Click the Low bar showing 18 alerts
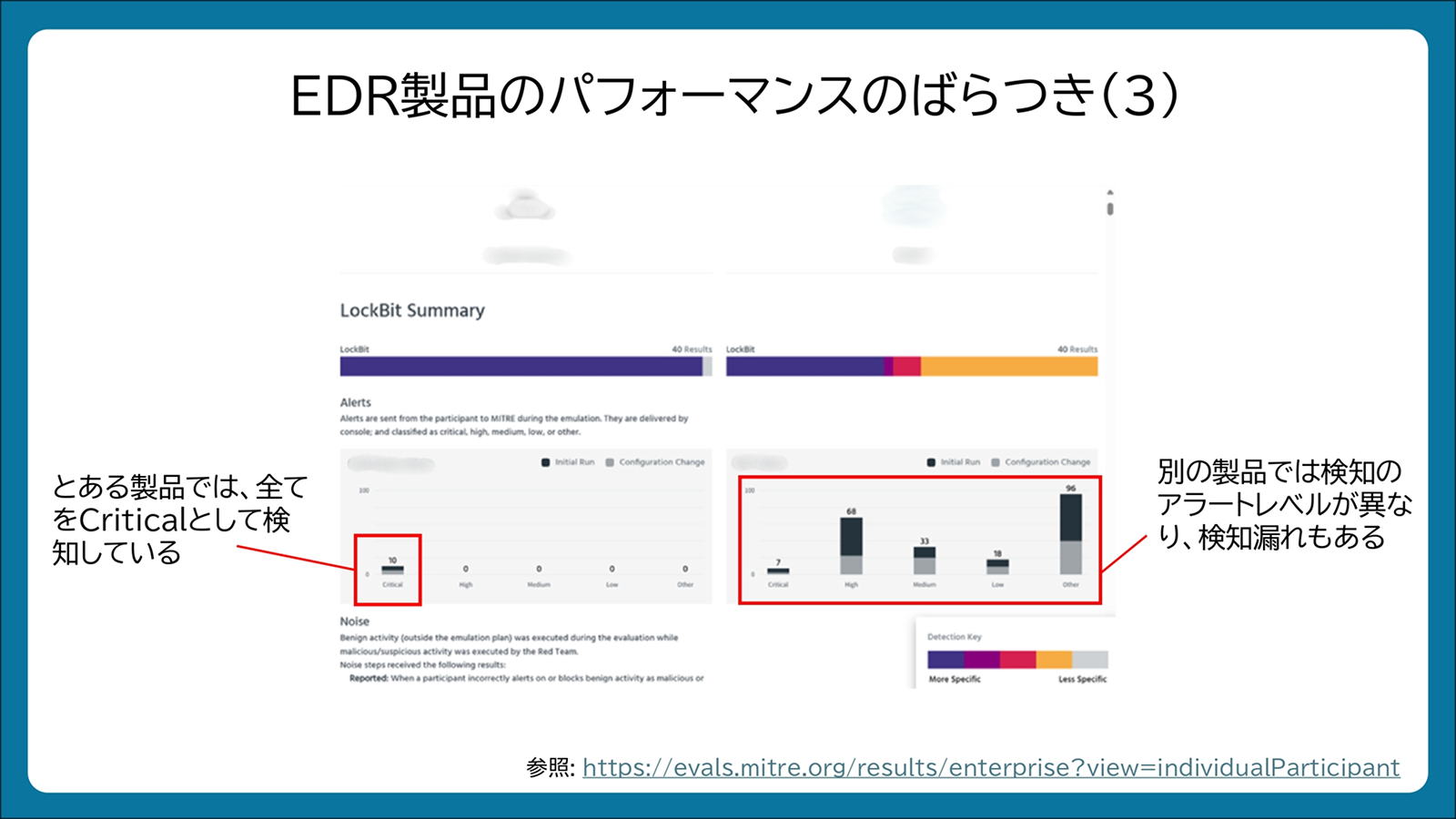 point(997,566)
